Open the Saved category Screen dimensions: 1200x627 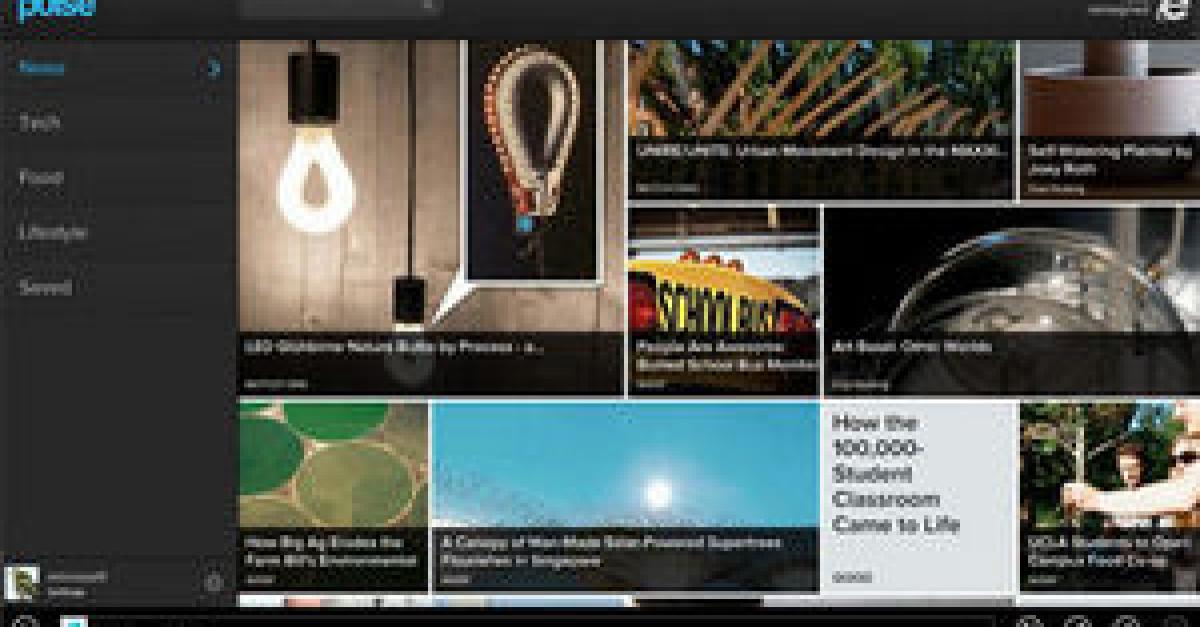tap(45, 287)
